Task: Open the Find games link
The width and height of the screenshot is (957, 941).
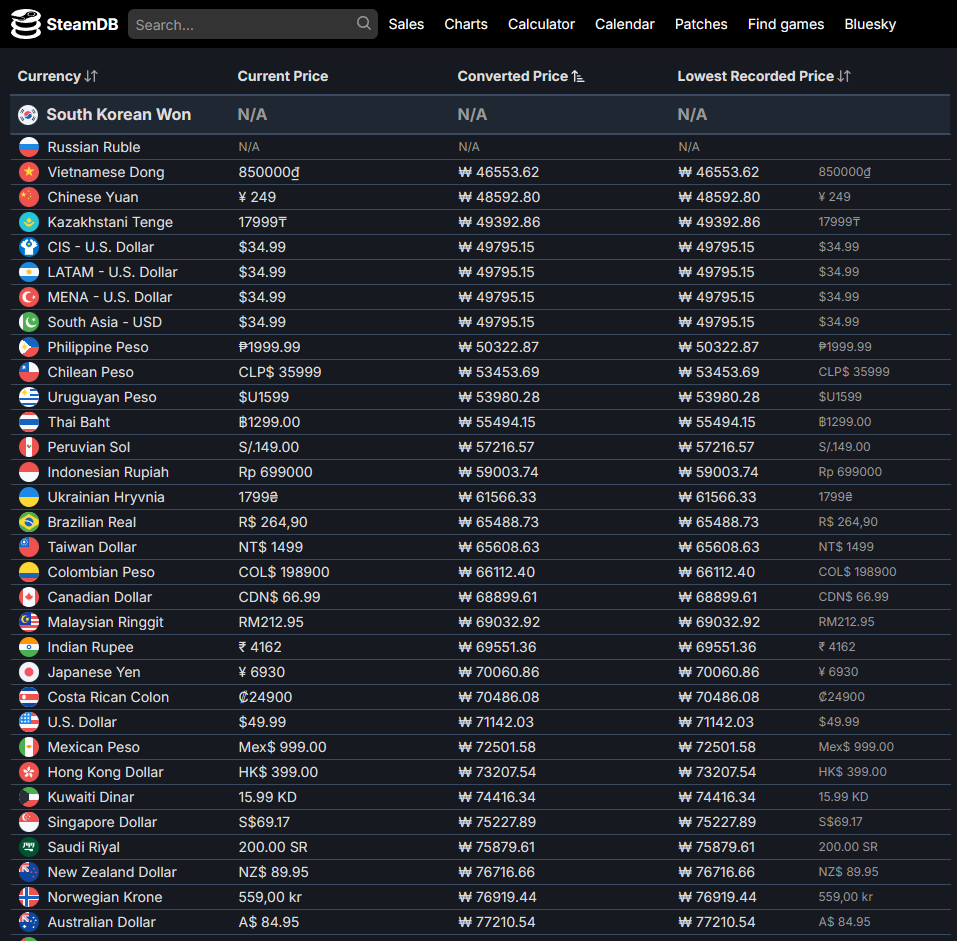Action: [786, 24]
